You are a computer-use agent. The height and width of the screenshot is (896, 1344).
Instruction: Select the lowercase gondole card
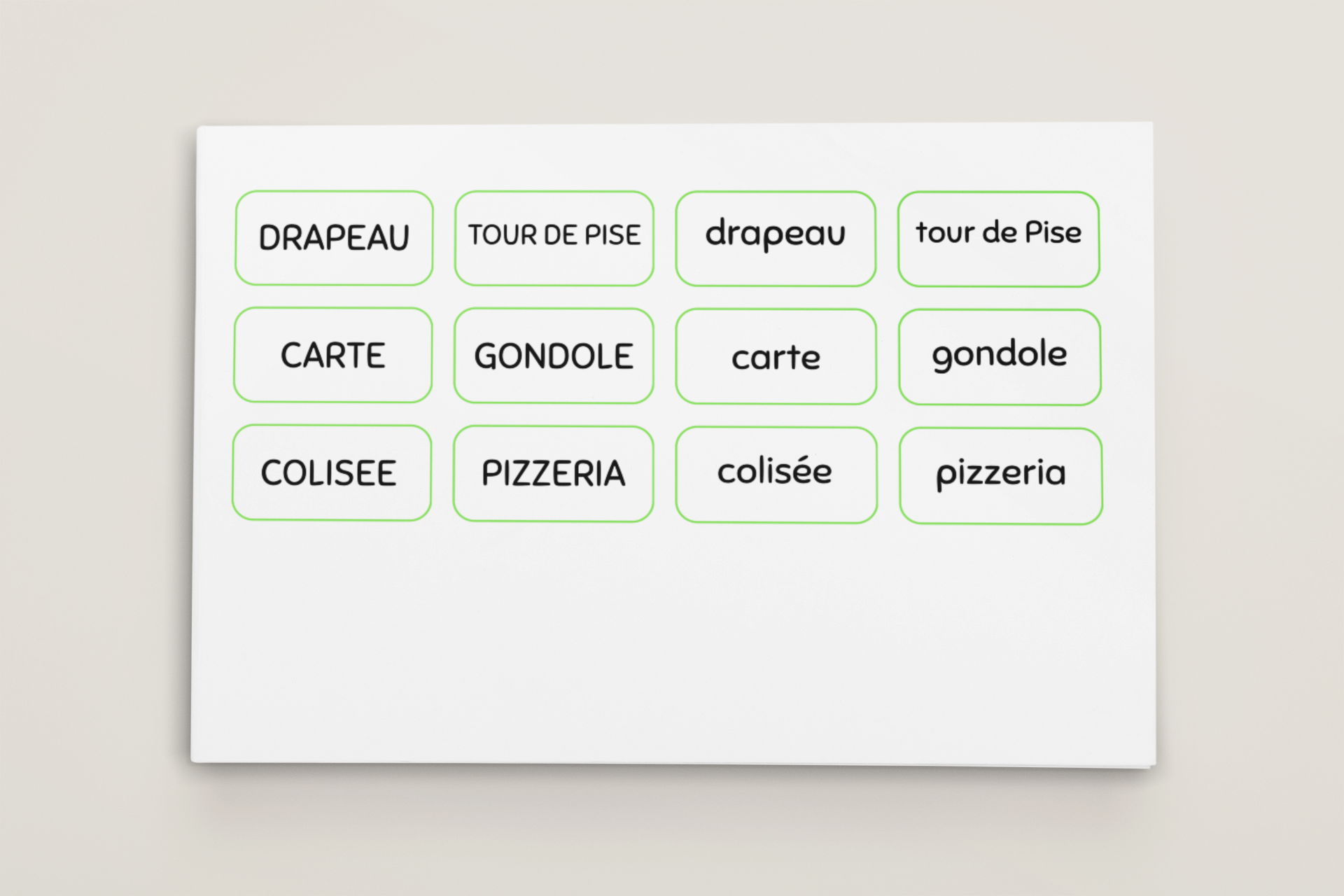tap(1000, 357)
